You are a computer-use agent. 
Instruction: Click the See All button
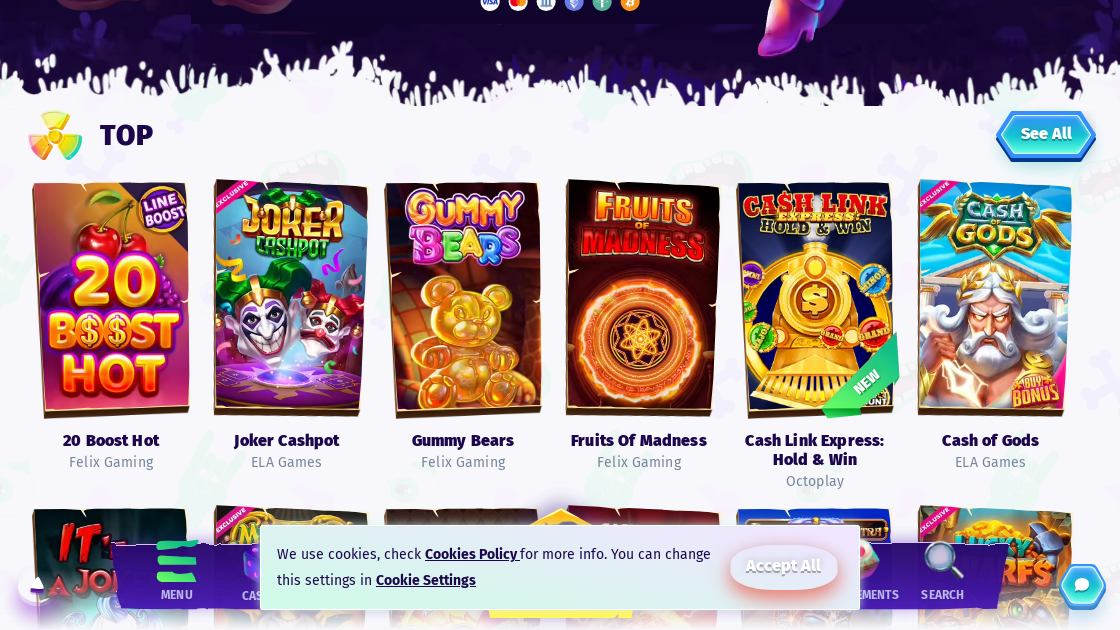(x=1046, y=134)
